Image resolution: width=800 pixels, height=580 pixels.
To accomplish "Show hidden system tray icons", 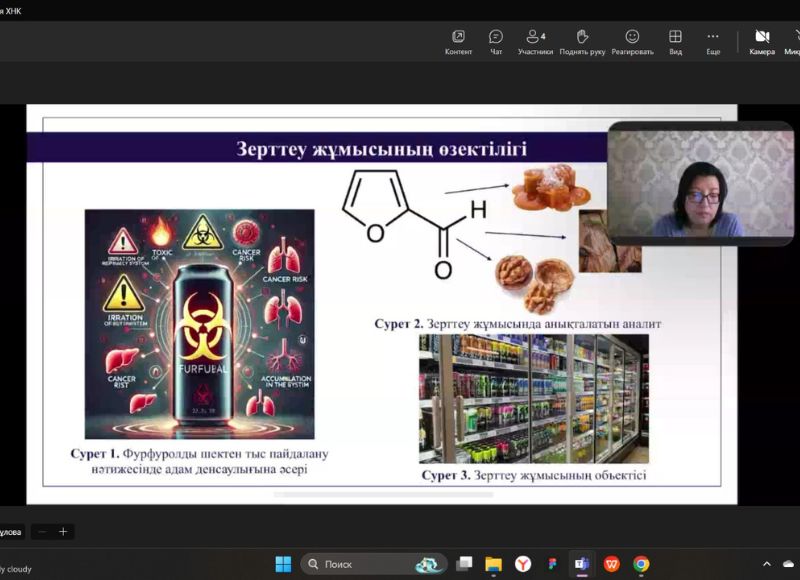I will click(x=767, y=564).
